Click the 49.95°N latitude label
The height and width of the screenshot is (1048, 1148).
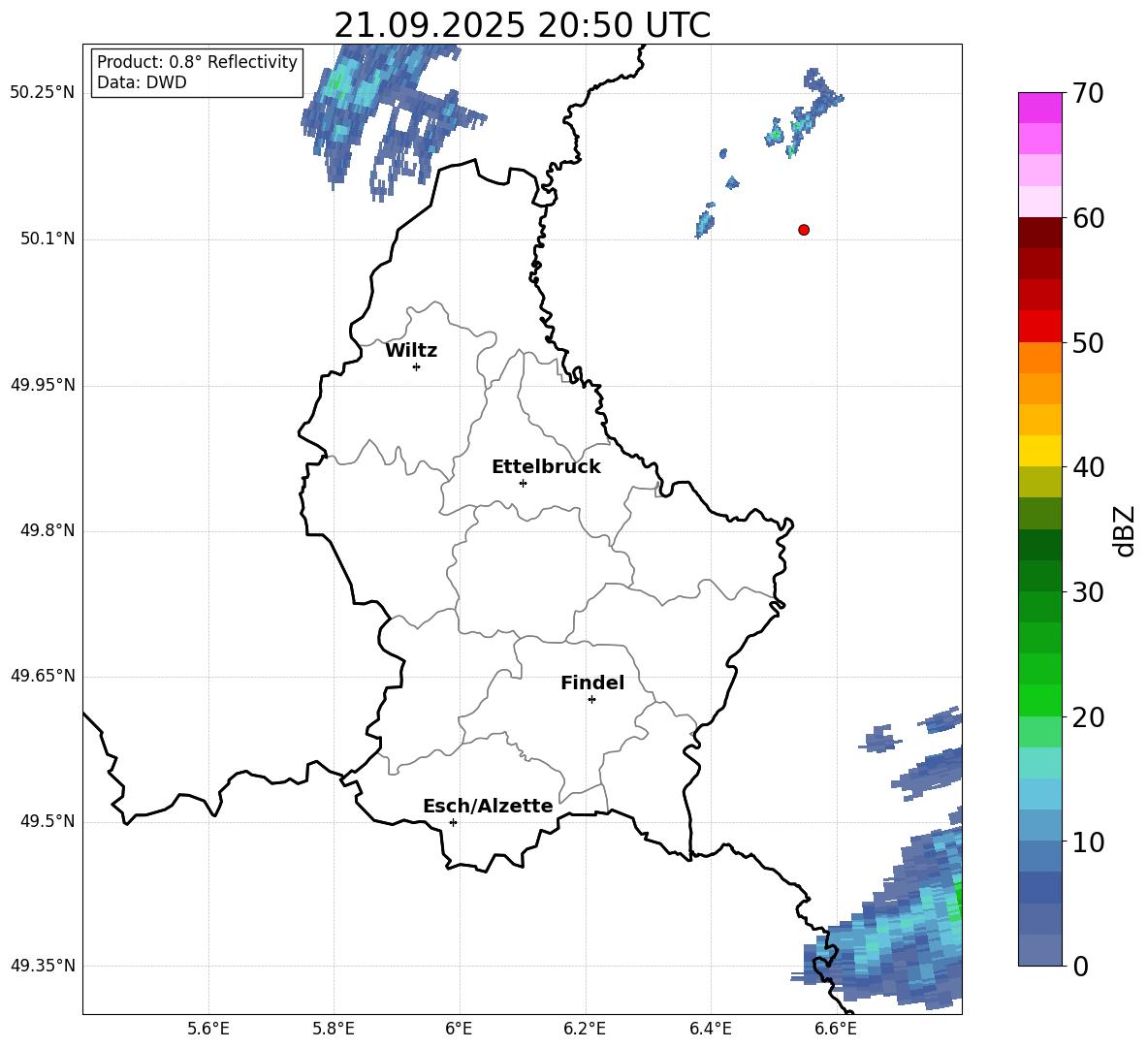coord(43,385)
